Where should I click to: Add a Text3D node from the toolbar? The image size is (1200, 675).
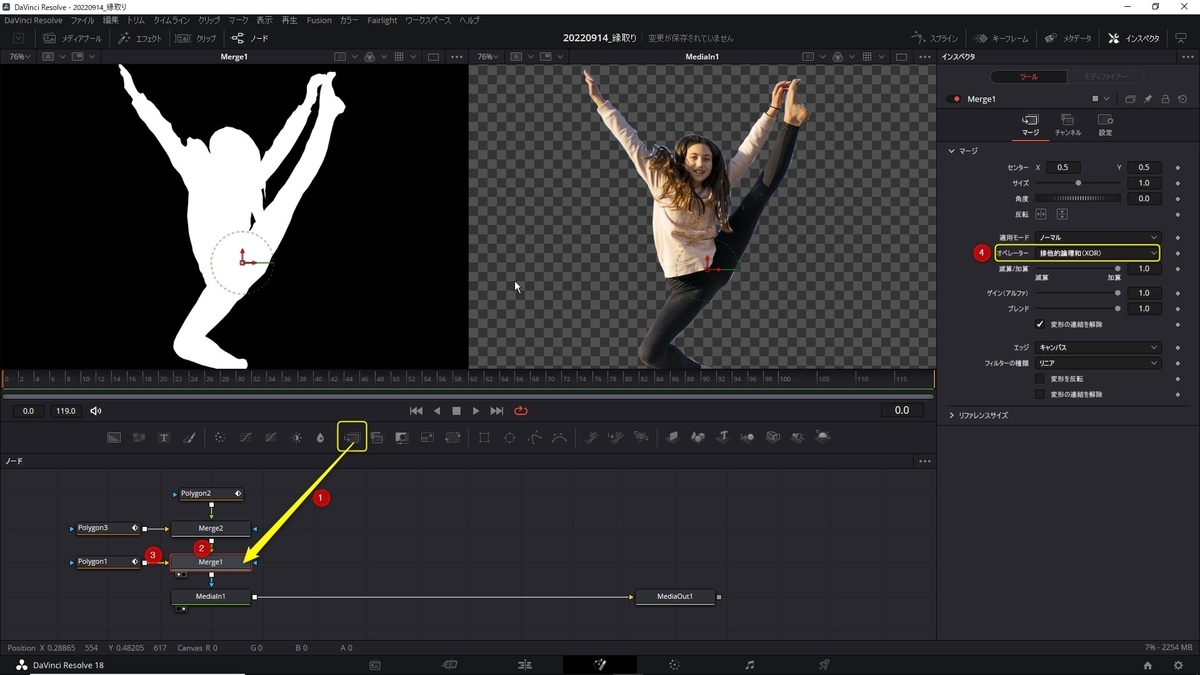[723, 437]
